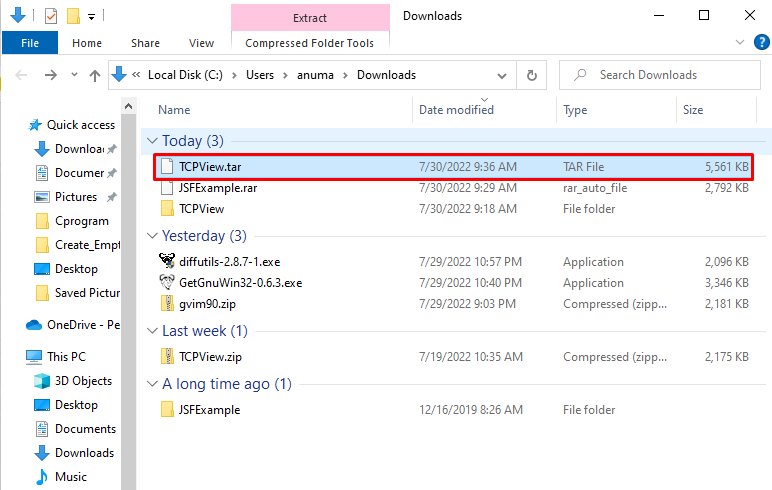This screenshot has height=490, width=772.
Task: Collapse the Last week (1) group
Action: click(152, 331)
